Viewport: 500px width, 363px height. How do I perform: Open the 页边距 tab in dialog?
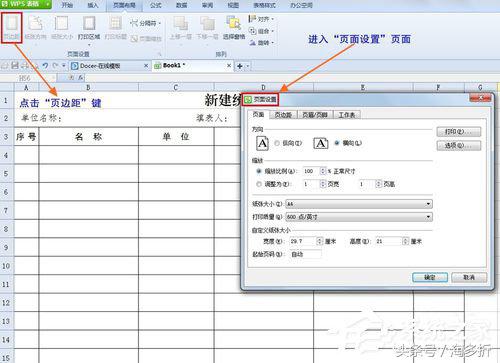(283, 115)
